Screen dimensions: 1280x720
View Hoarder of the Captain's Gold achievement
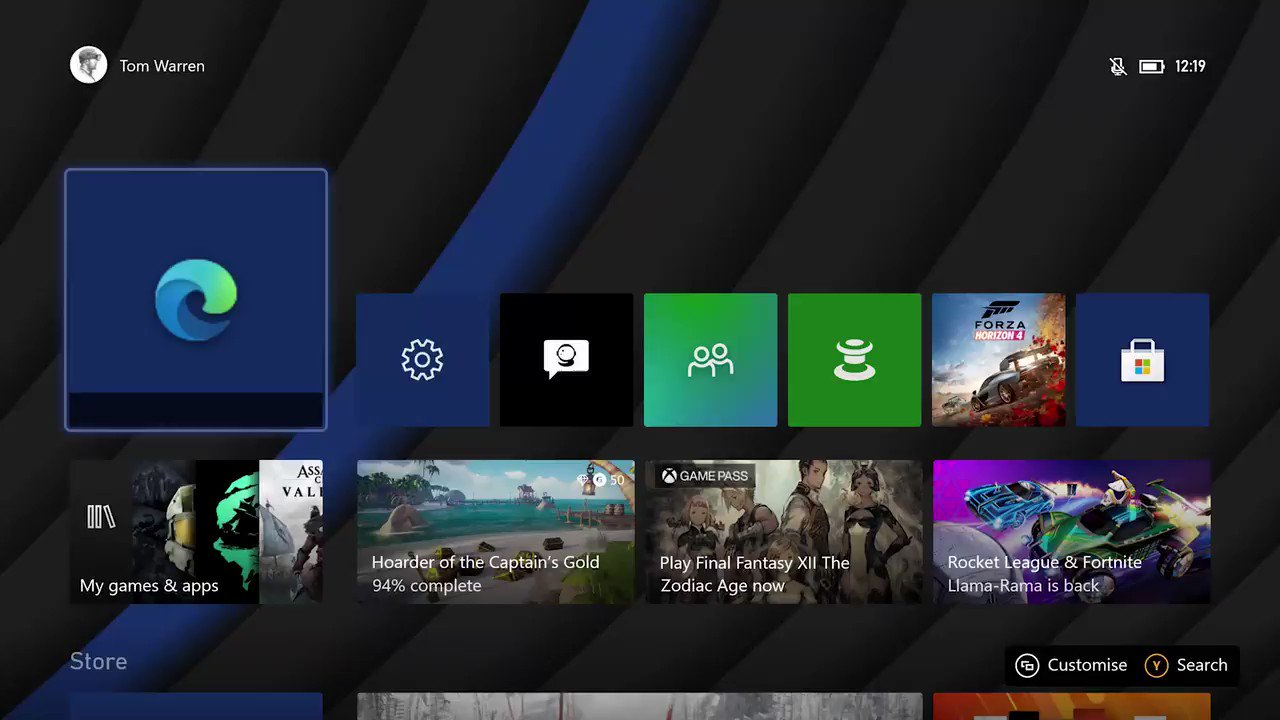[x=496, y=532]
